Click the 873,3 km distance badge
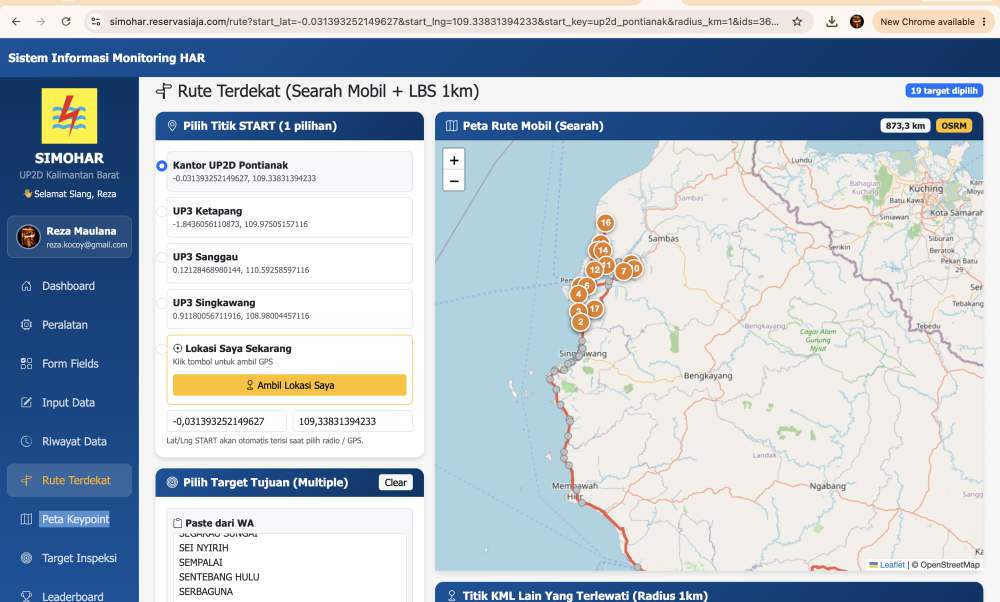The height and width of the screenshot is (602, 1000). (x=905, y=126)
